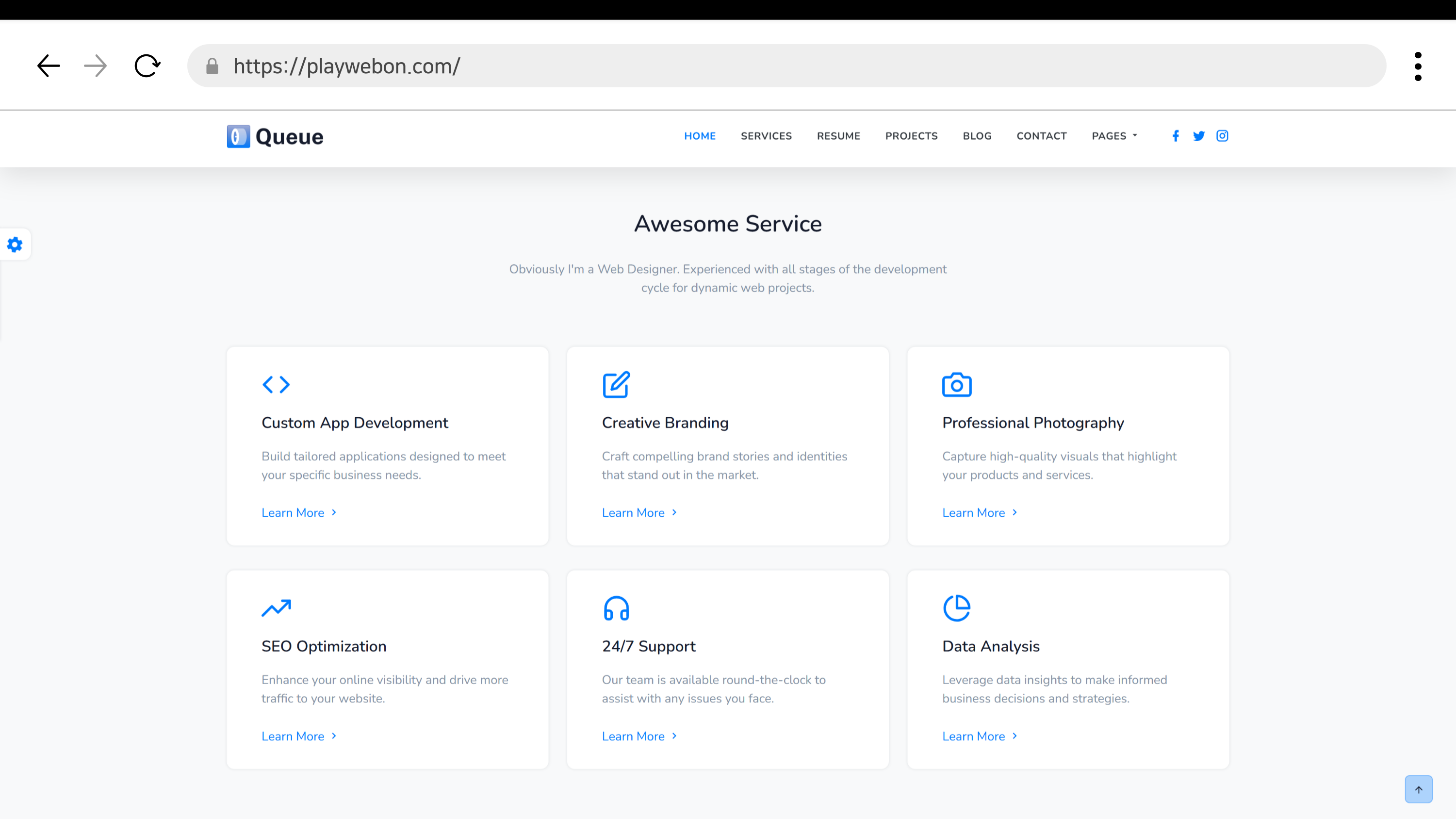Open the settings gear side panel
This screenshot has width=1456, height=819.
tap(15, 245)
